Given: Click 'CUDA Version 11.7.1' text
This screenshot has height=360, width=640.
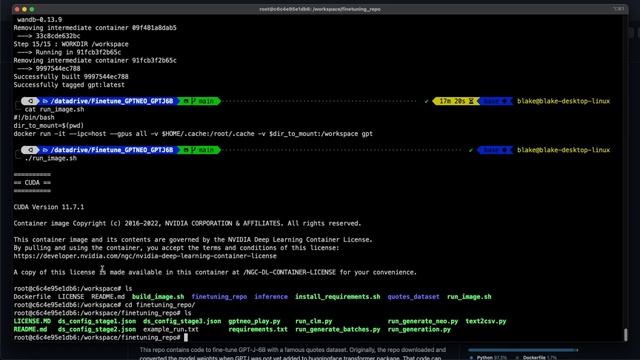Looking at the screenshot, I should click(x=49, y=207).
